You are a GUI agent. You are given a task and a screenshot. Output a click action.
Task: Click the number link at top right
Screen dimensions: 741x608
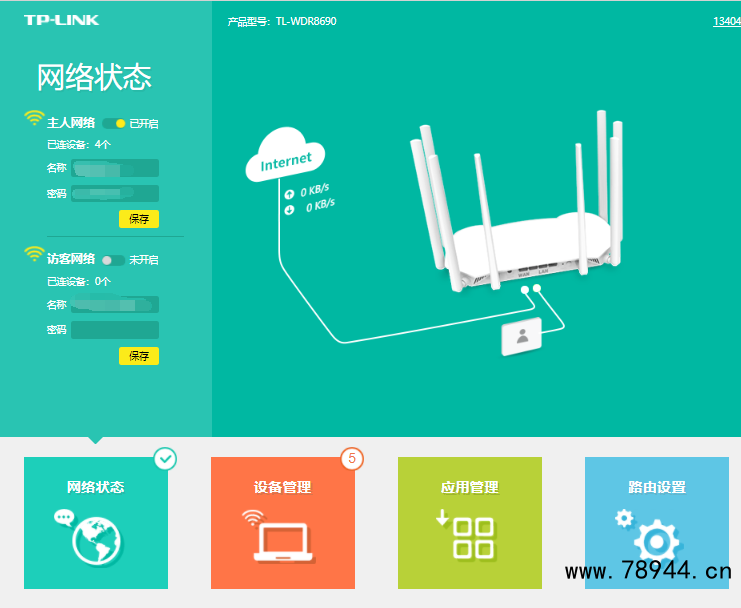tap(727, 21)
